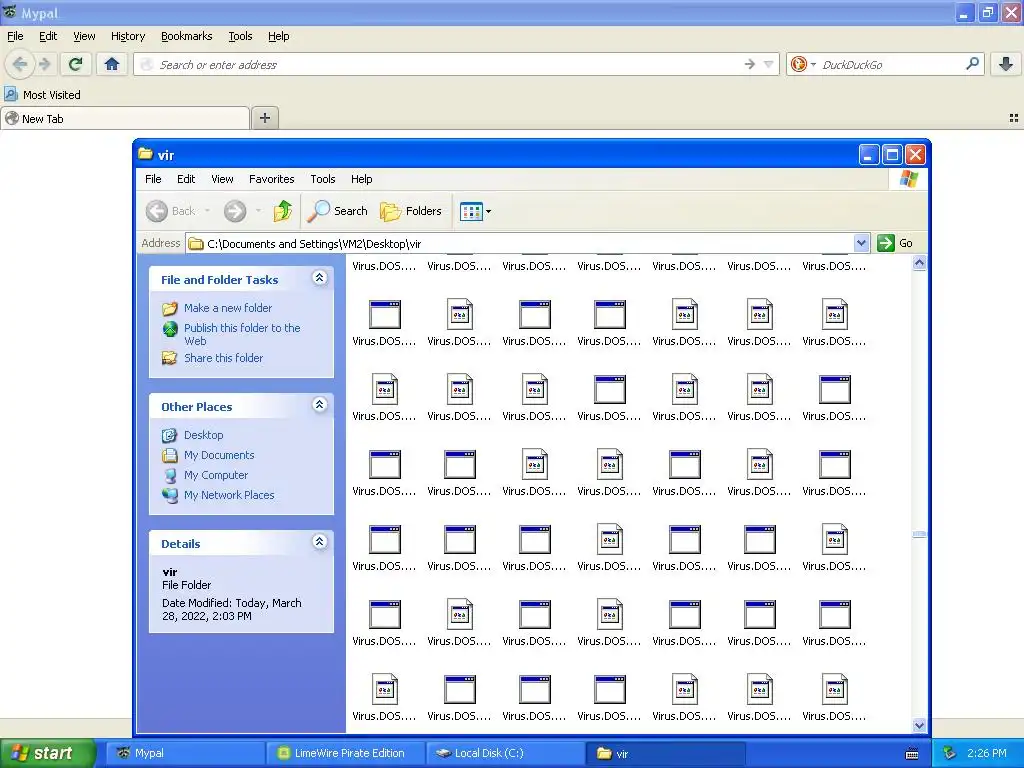Open My Documents in Other Places
Viewport: 1024px width, 768px height.
click(x=219, y=455)
